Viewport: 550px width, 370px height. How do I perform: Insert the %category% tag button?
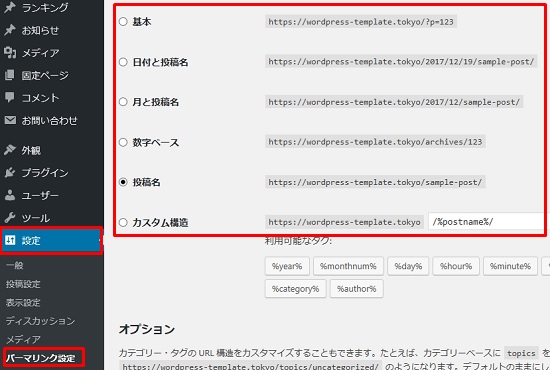[x=295, y=289]
